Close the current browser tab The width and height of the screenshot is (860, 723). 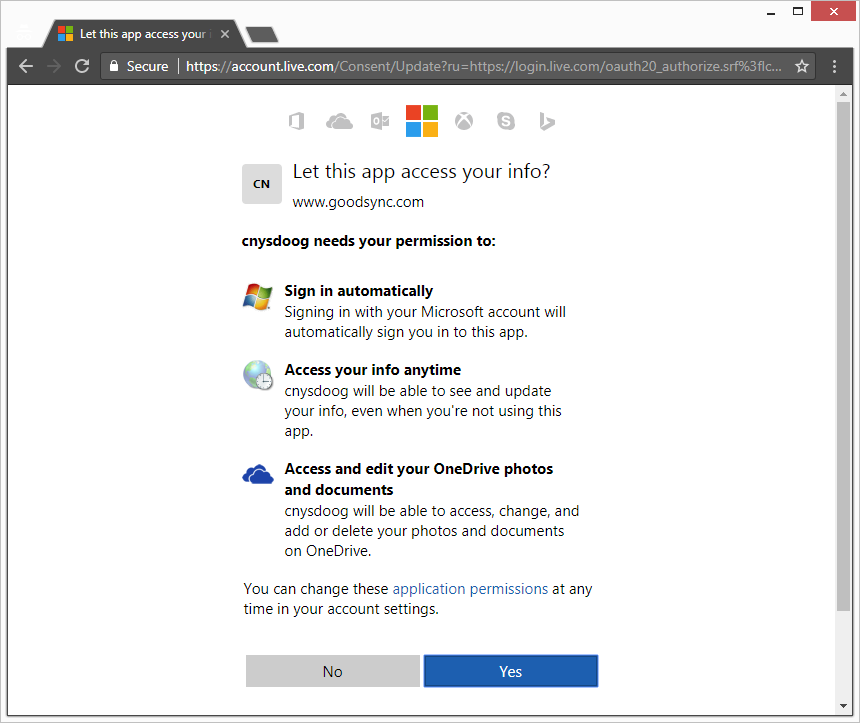coord(225,34)
